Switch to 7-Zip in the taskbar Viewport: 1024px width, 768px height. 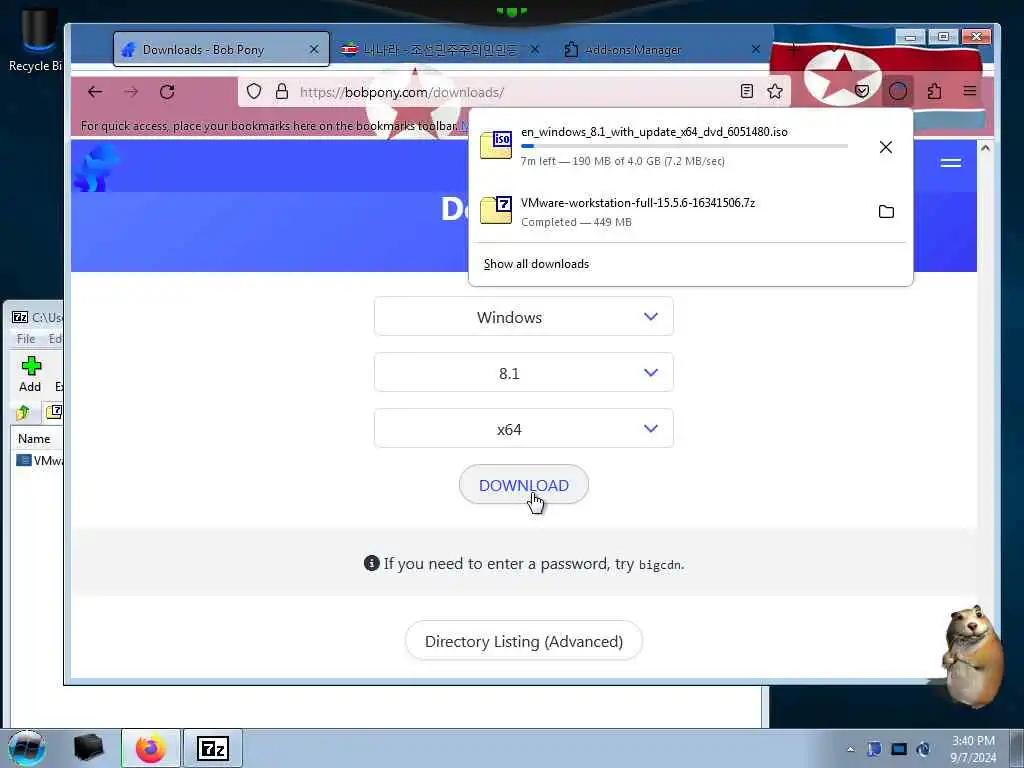click(x=213, y=748)
